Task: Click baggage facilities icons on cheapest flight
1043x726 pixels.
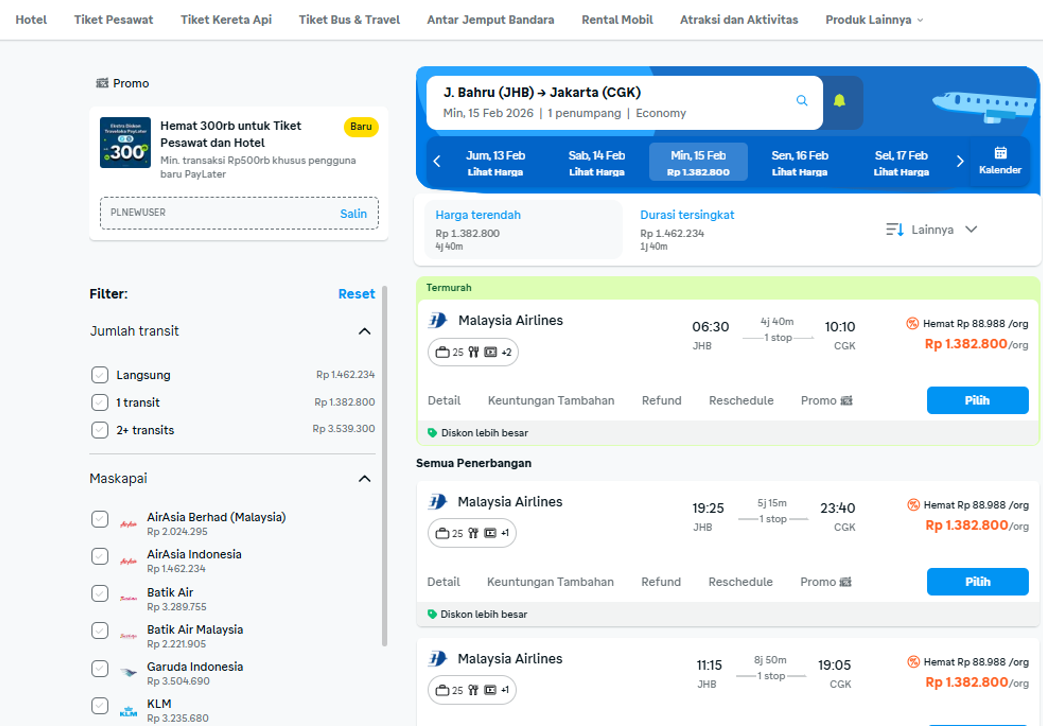Action: [474, 352]
